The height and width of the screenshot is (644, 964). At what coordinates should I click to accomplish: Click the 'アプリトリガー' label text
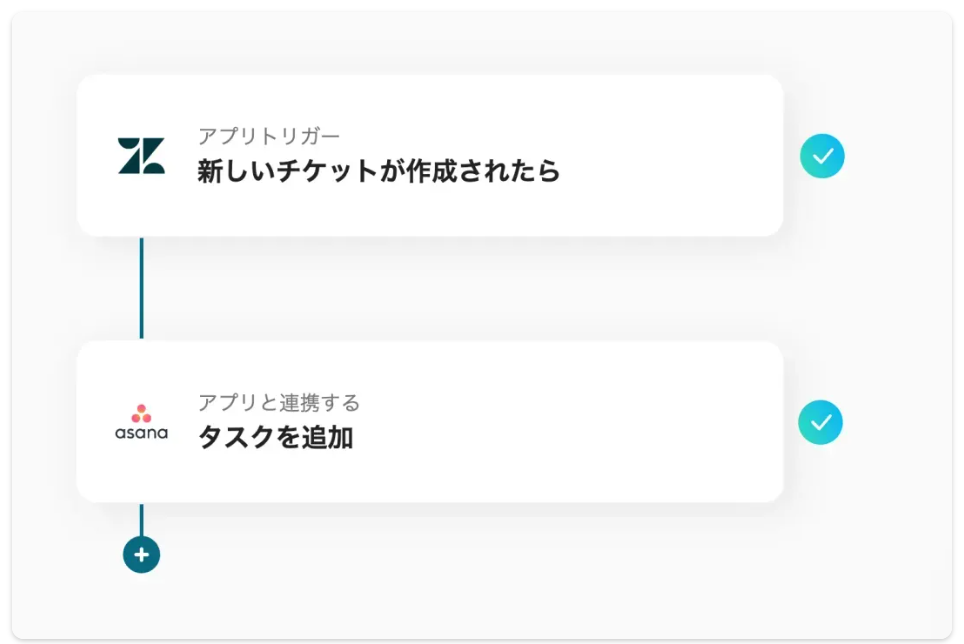pos(268,137)
